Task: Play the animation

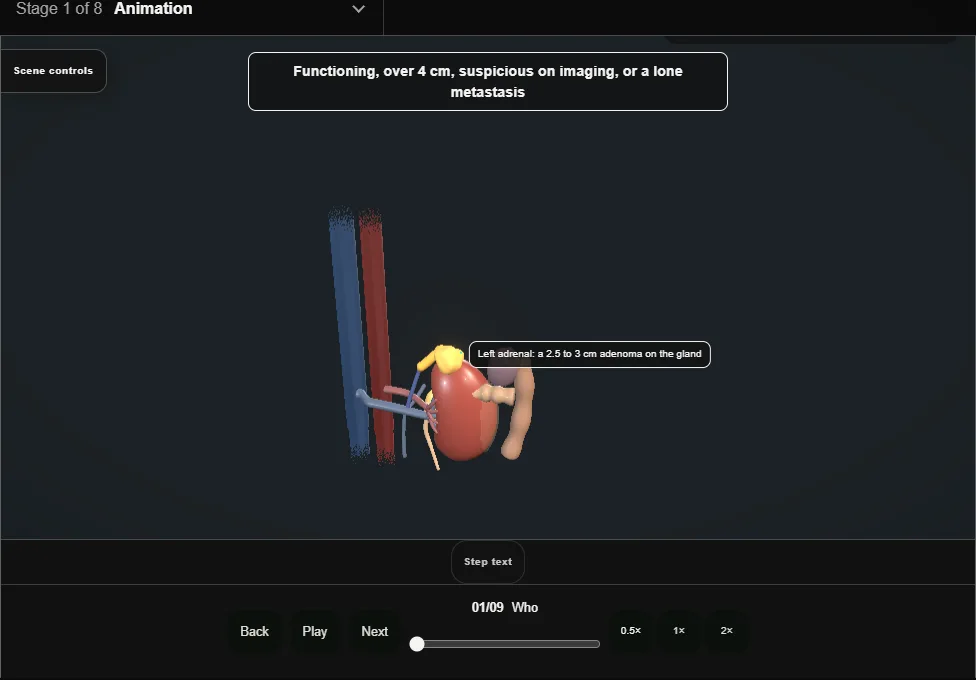Action: [314, 631]
